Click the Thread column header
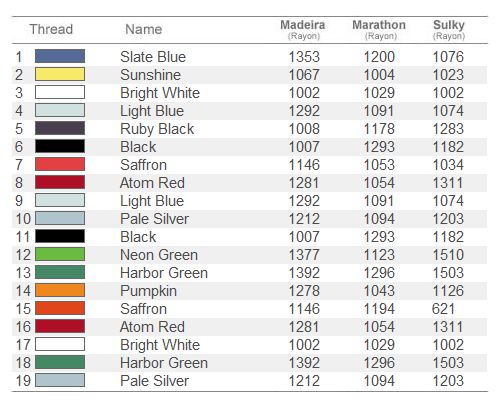500x402 pixels. [51, 29]
